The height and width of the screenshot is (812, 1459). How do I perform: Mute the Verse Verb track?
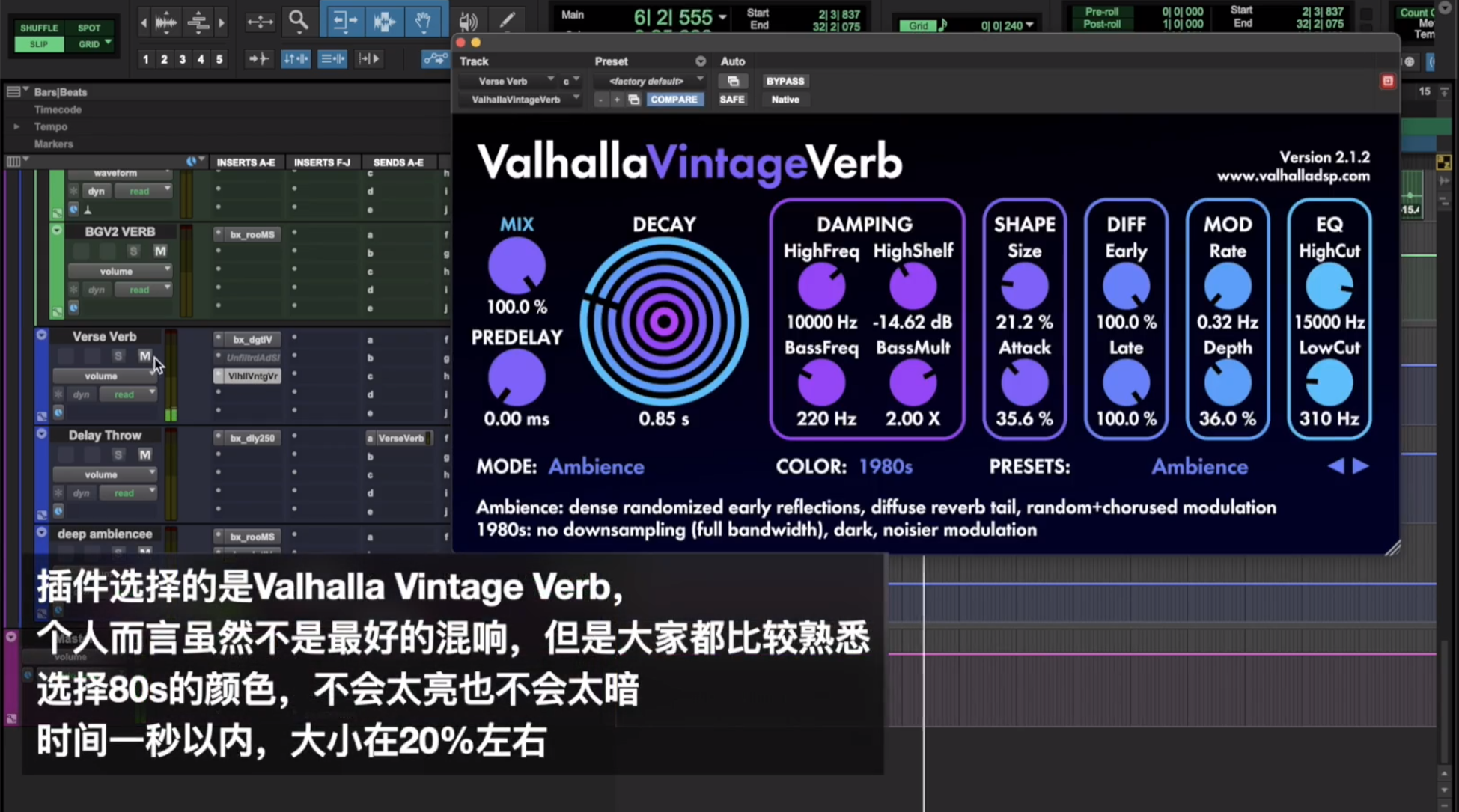[x=144, y=356]
